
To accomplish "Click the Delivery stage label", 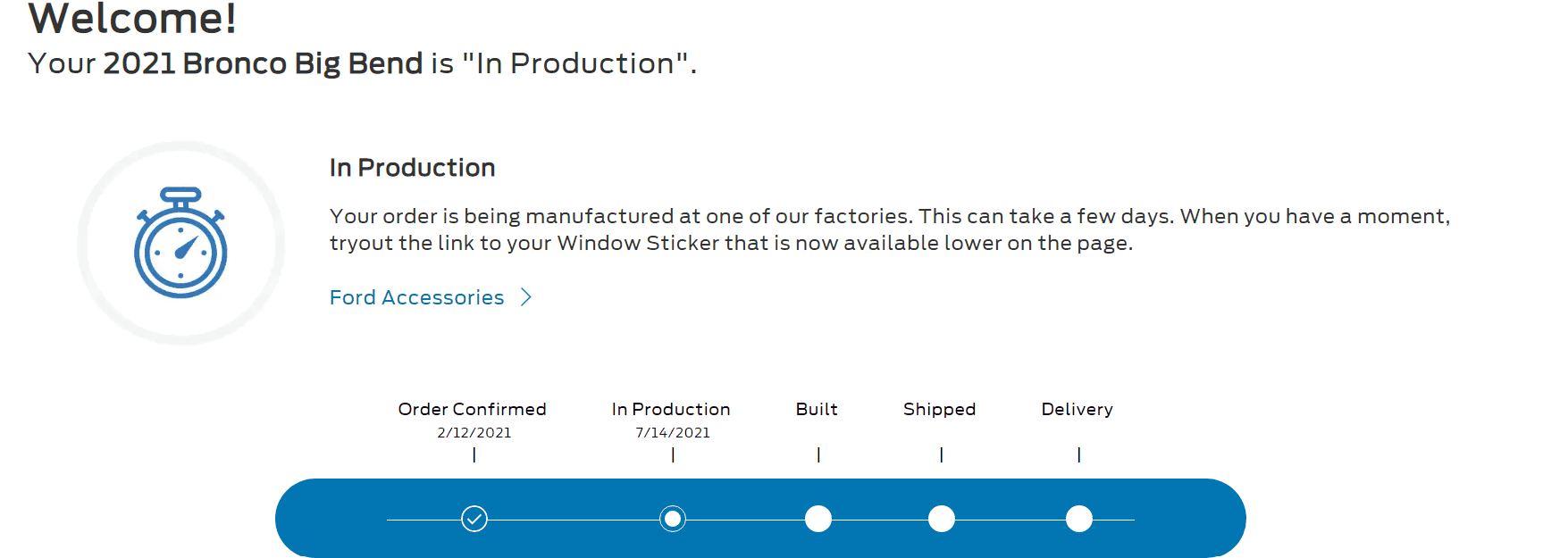I will pos(1077,409).
